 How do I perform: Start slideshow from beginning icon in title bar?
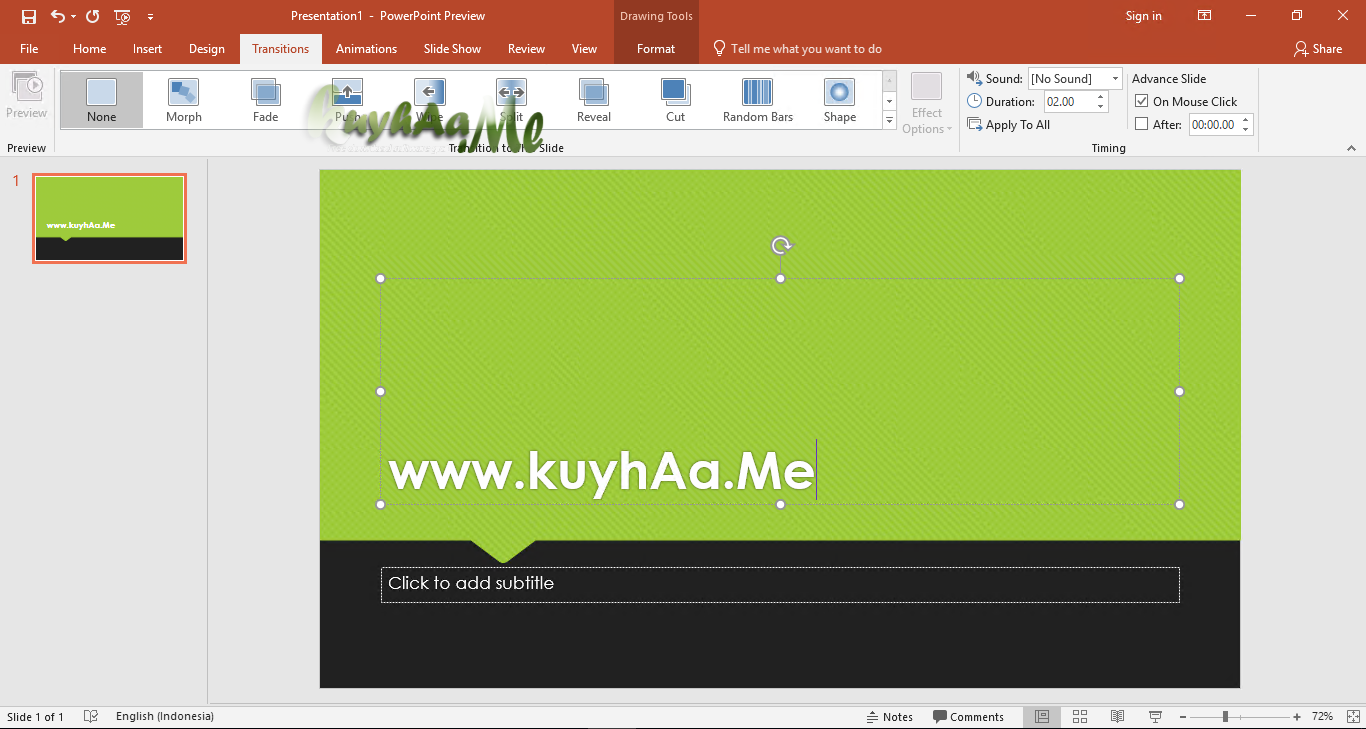122,16
